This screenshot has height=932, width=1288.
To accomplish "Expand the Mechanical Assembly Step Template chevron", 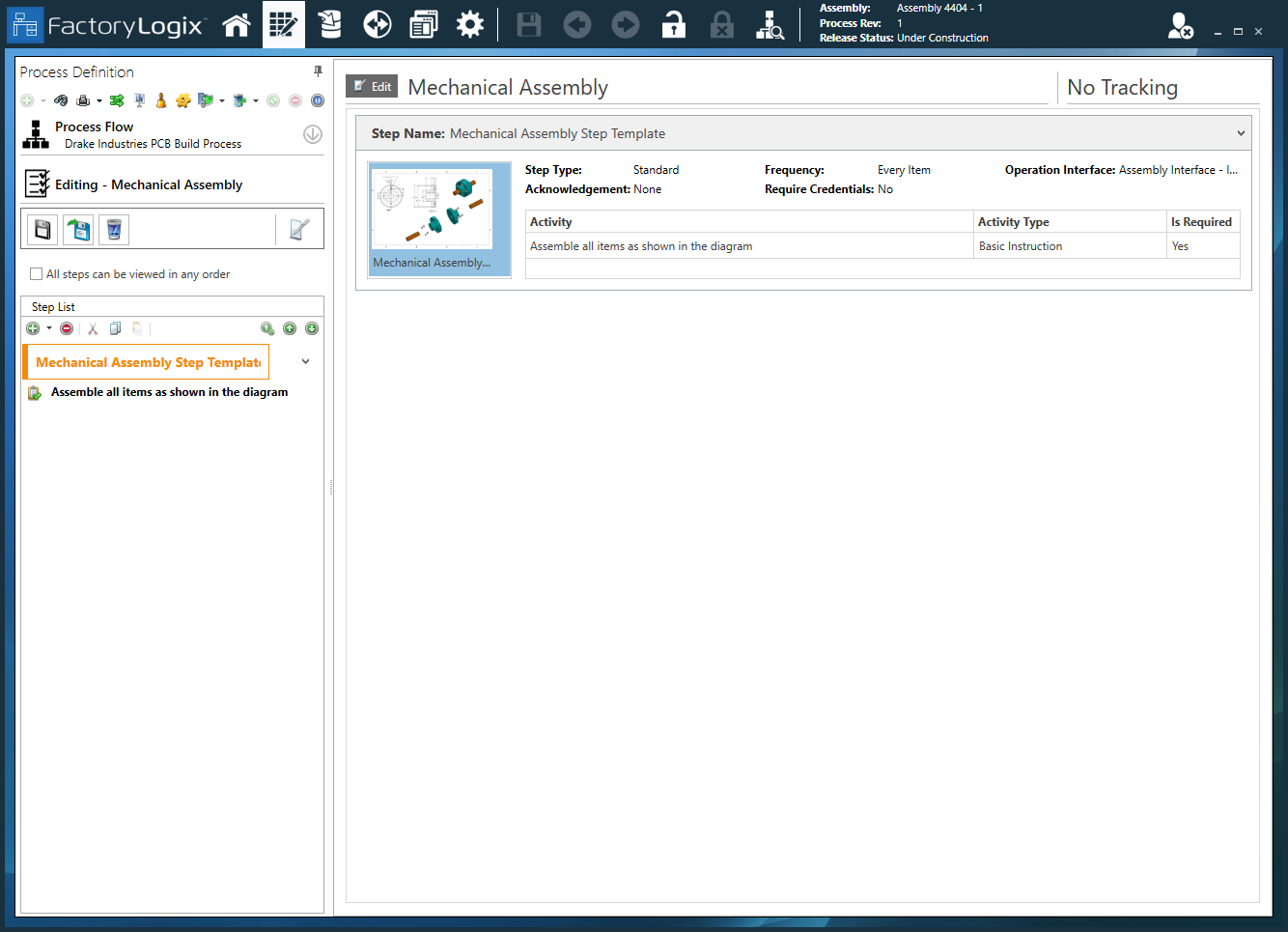I will point(305,362).
